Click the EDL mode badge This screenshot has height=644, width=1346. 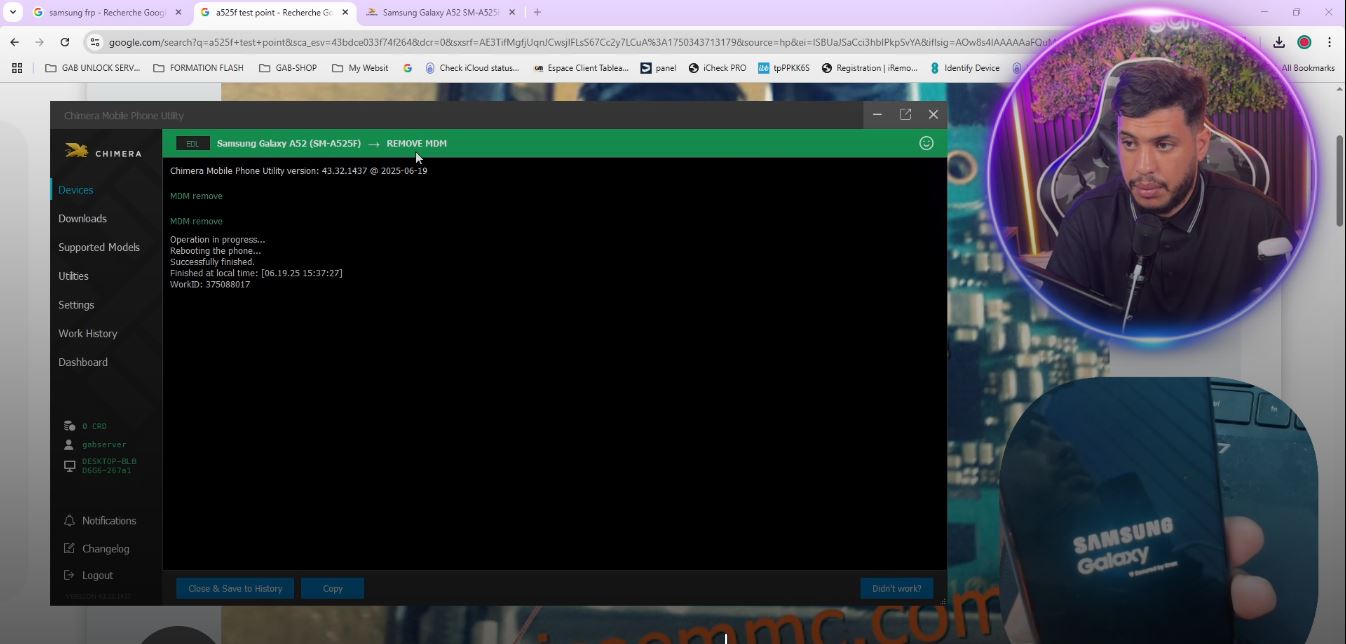click(193, 143)
